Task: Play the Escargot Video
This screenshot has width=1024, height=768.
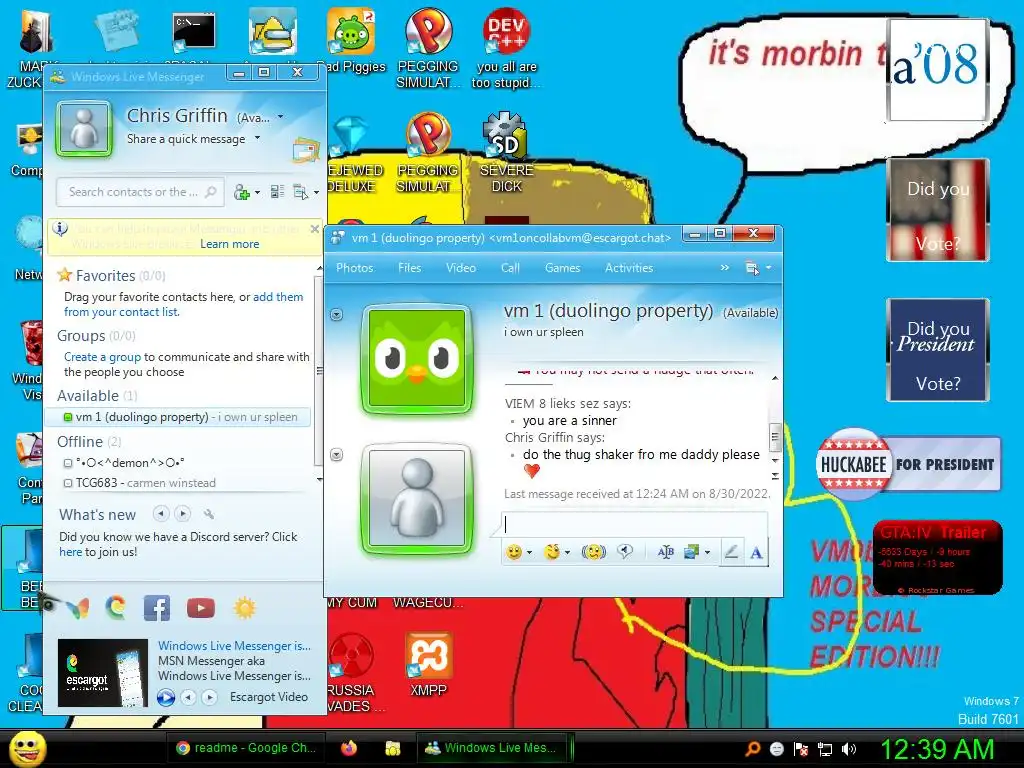Action: click(166, 697)
